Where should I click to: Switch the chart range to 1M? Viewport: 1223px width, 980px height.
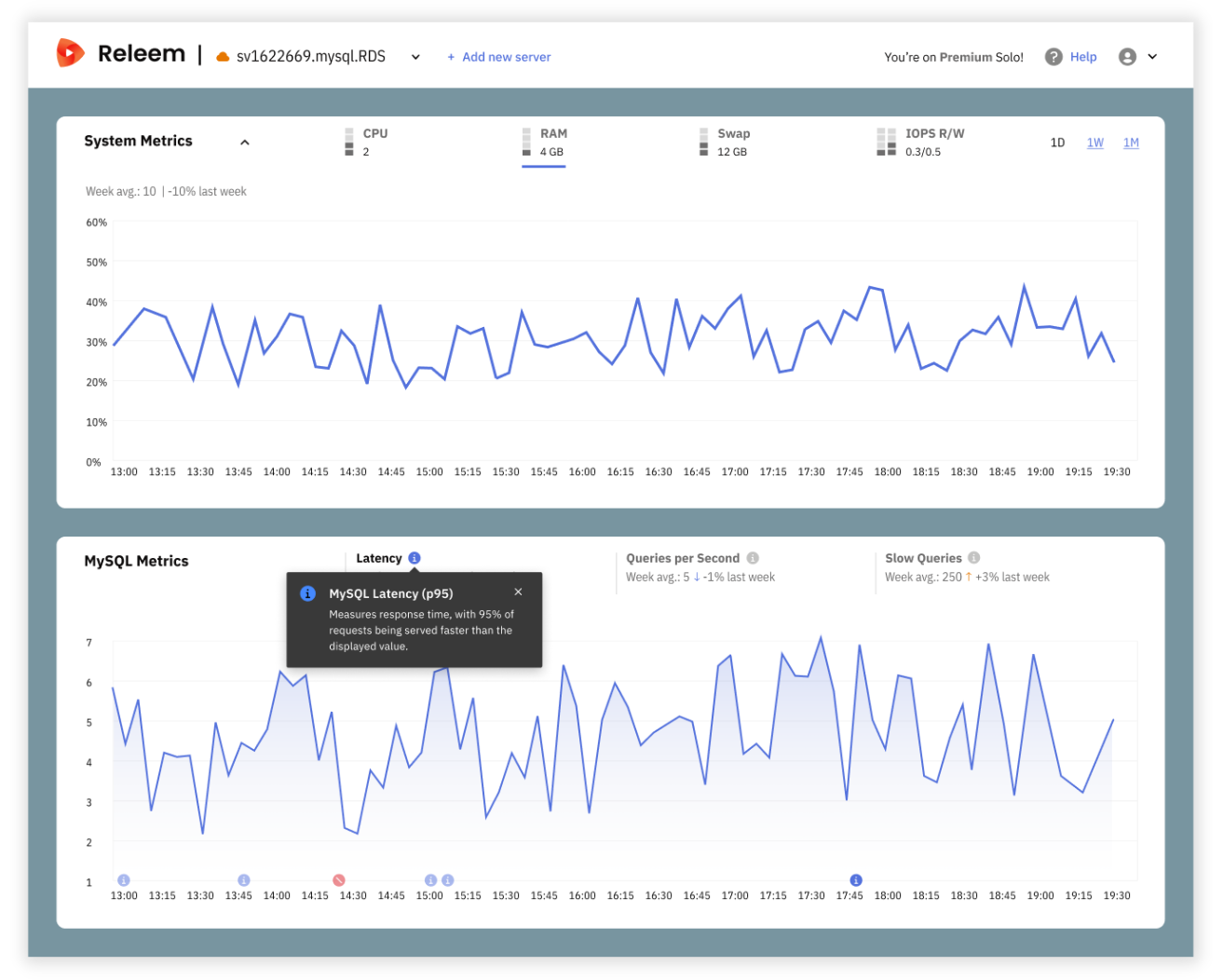pos(1131,142)
